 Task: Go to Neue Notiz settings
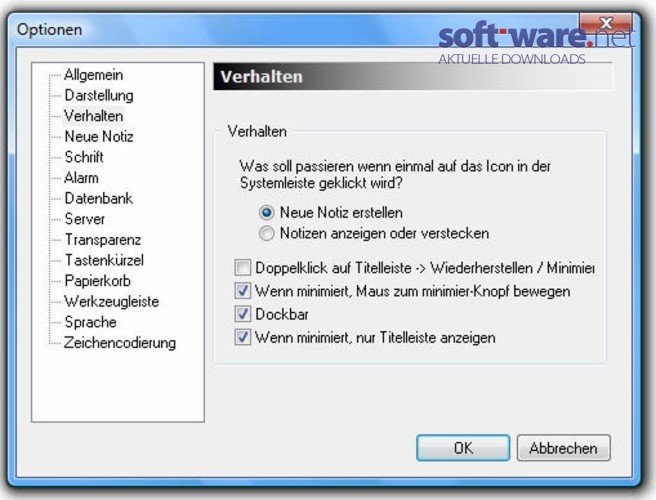[99, 136]
